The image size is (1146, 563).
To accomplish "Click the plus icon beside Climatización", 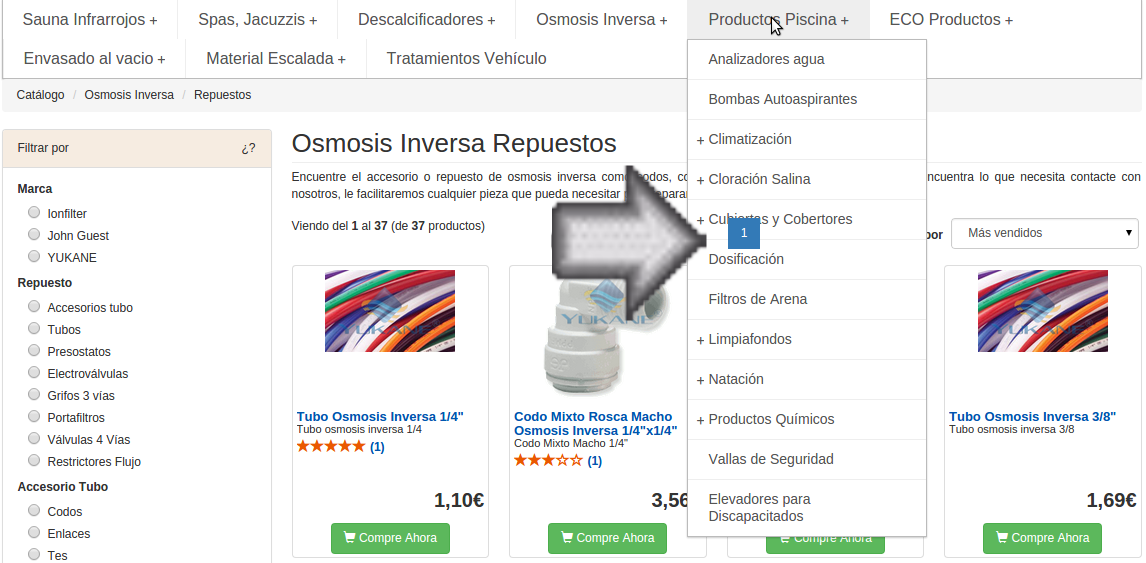I will [700, 140].
